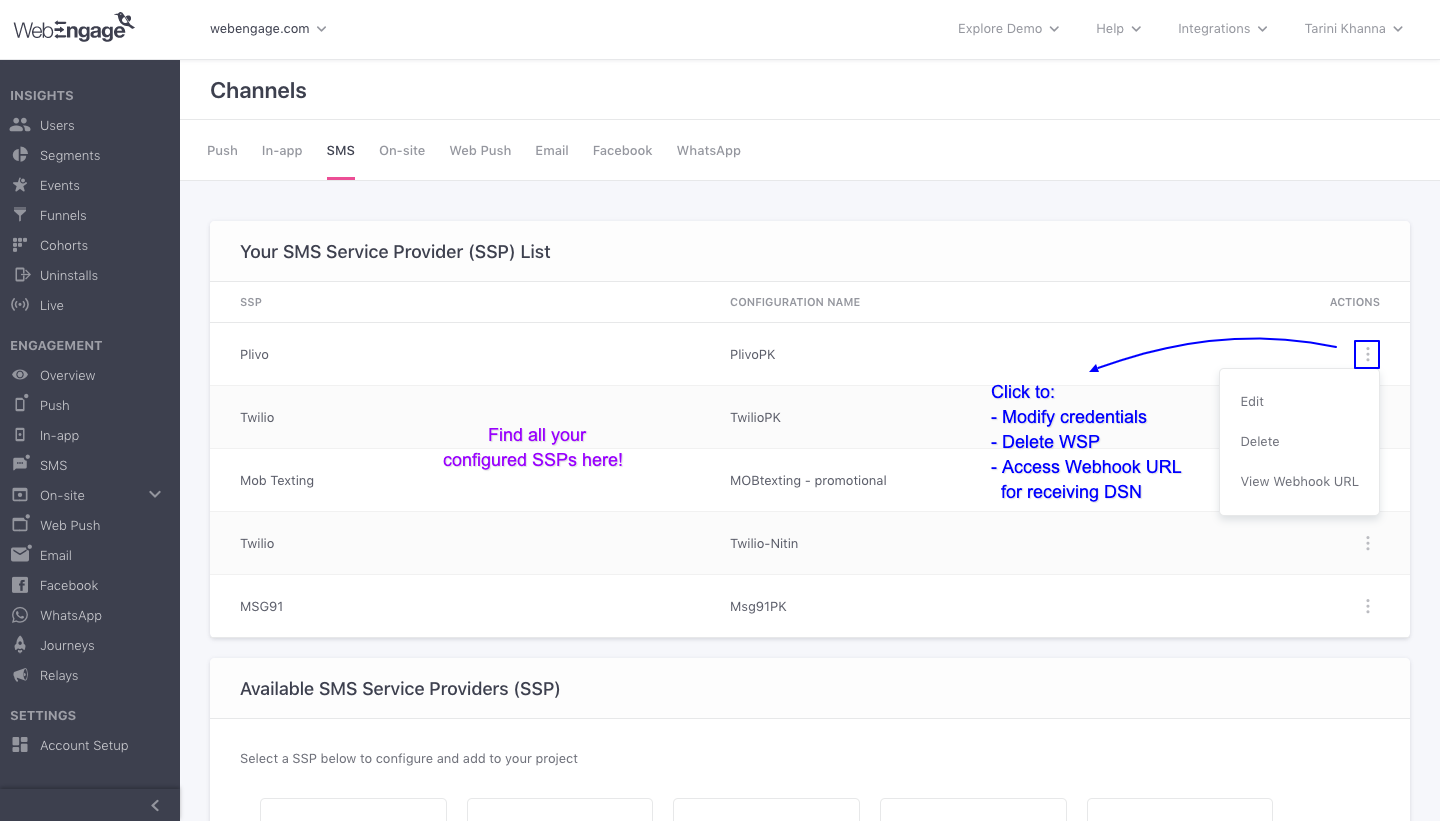The height and width of the screenshot is (821, 1440).
Task: Click the MSG91 SSP cell
Action: 261,606
